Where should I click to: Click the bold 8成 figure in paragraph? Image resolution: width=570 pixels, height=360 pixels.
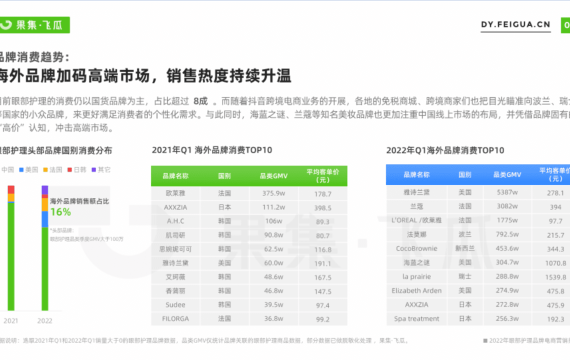click(x=201, y=101)
